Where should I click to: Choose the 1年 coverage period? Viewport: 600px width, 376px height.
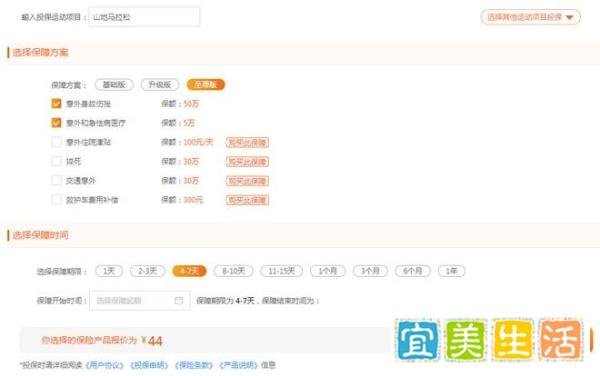[452, 271]
